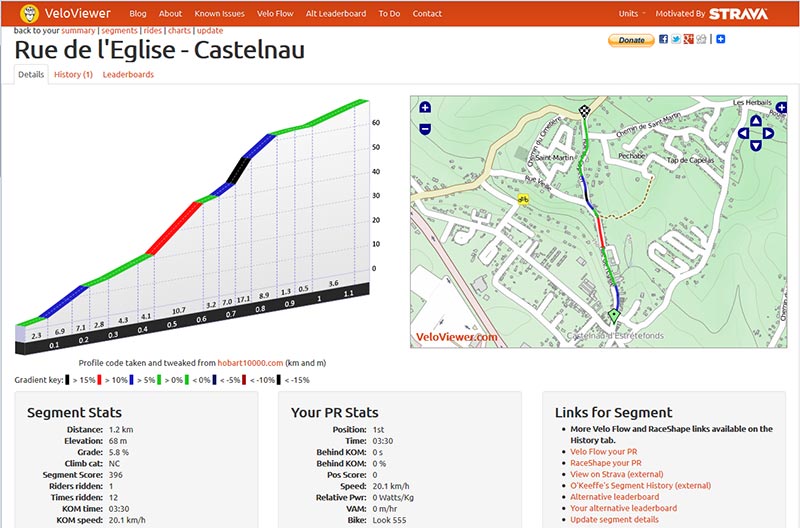
Task: Go back to your summary link
Action: (x=78, y=31)
